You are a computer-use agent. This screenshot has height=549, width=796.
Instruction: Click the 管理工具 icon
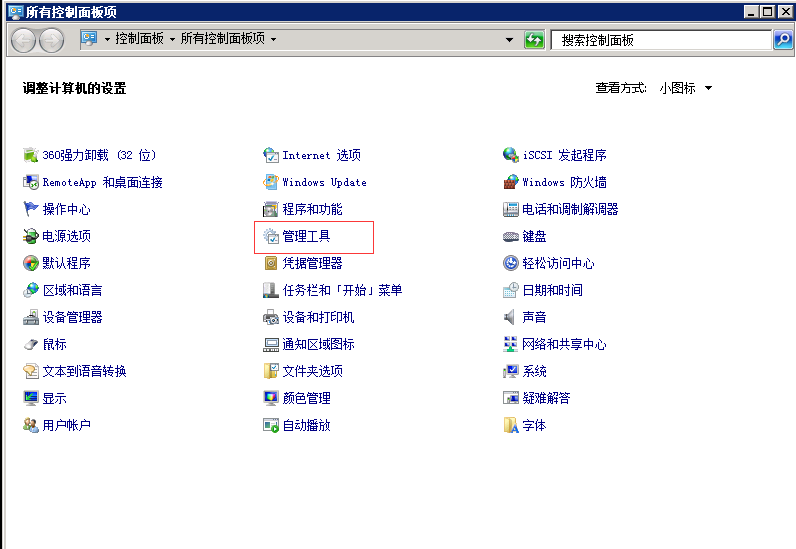(271, 237)
